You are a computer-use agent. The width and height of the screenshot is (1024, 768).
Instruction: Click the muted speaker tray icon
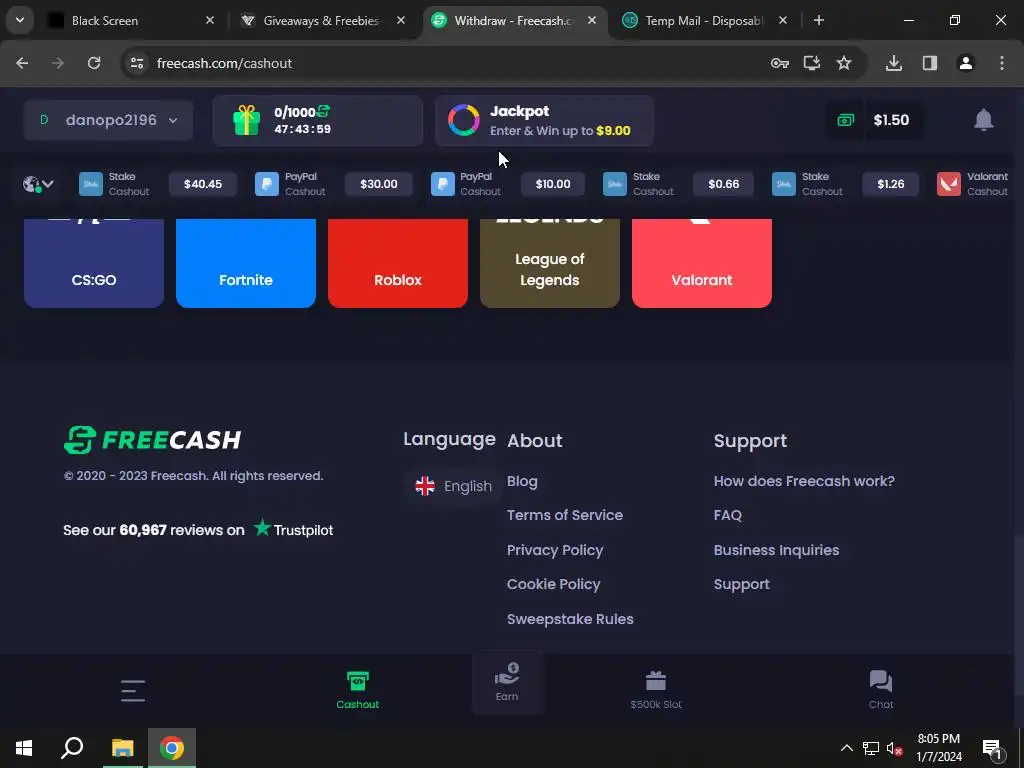point(895,748)
